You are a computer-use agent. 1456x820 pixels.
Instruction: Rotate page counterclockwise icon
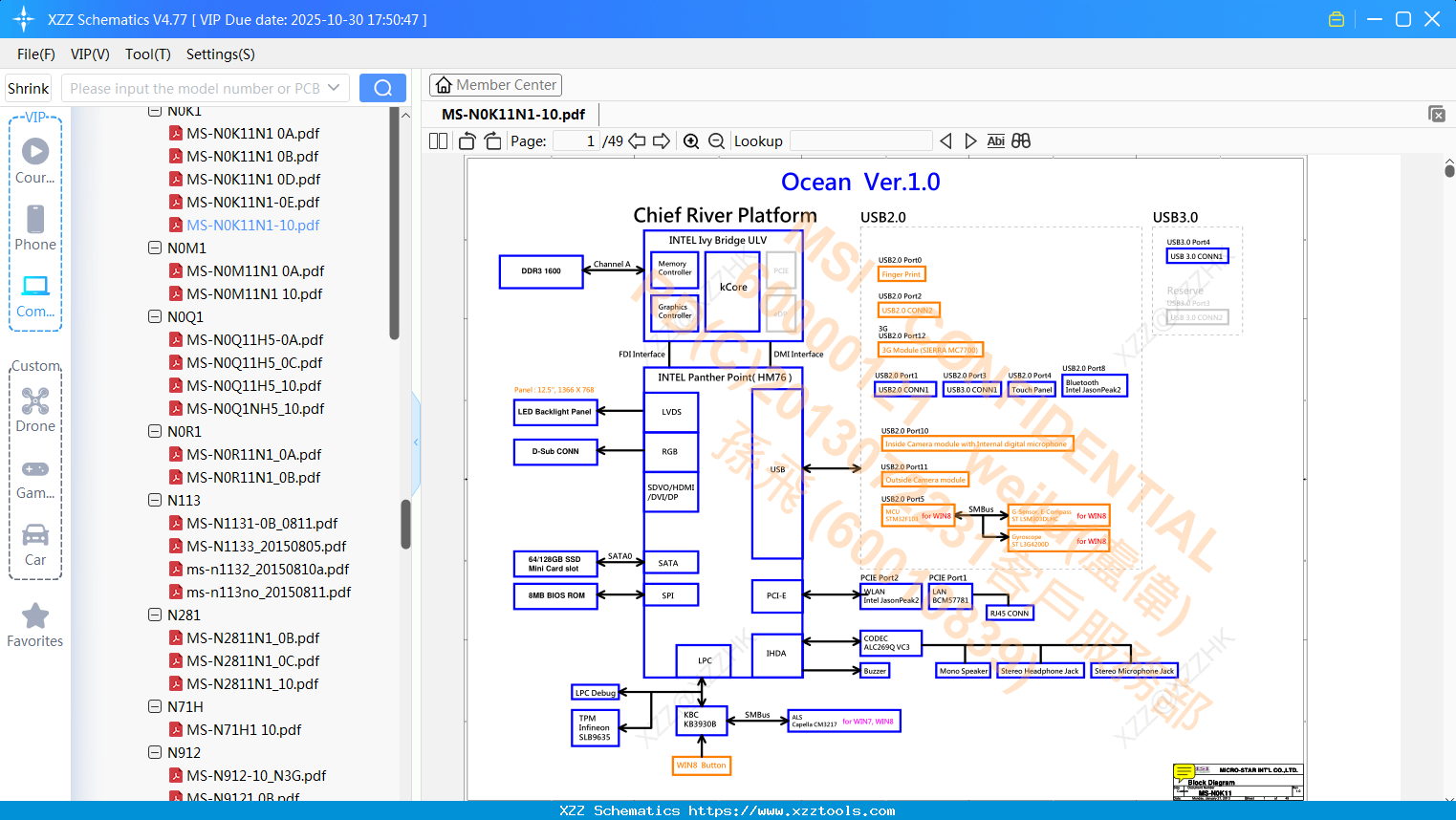pos(467,141)
